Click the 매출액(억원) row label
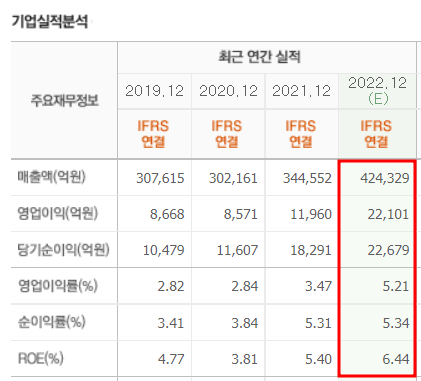The image size is (421, 381). (x=52, y=177)
